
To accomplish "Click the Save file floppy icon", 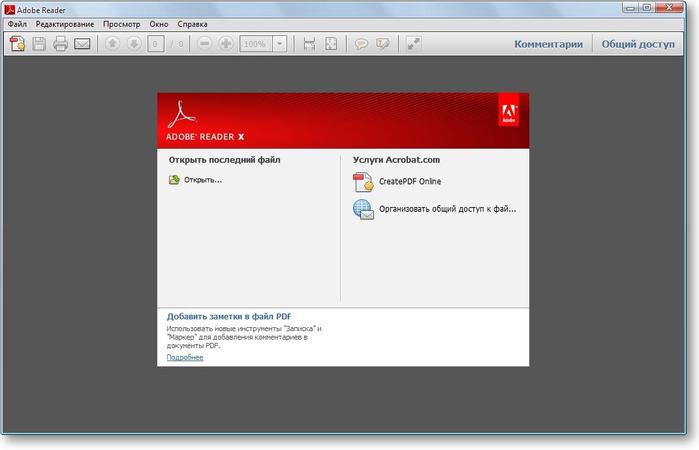I will pyautogui.click(x=39, y=44).
